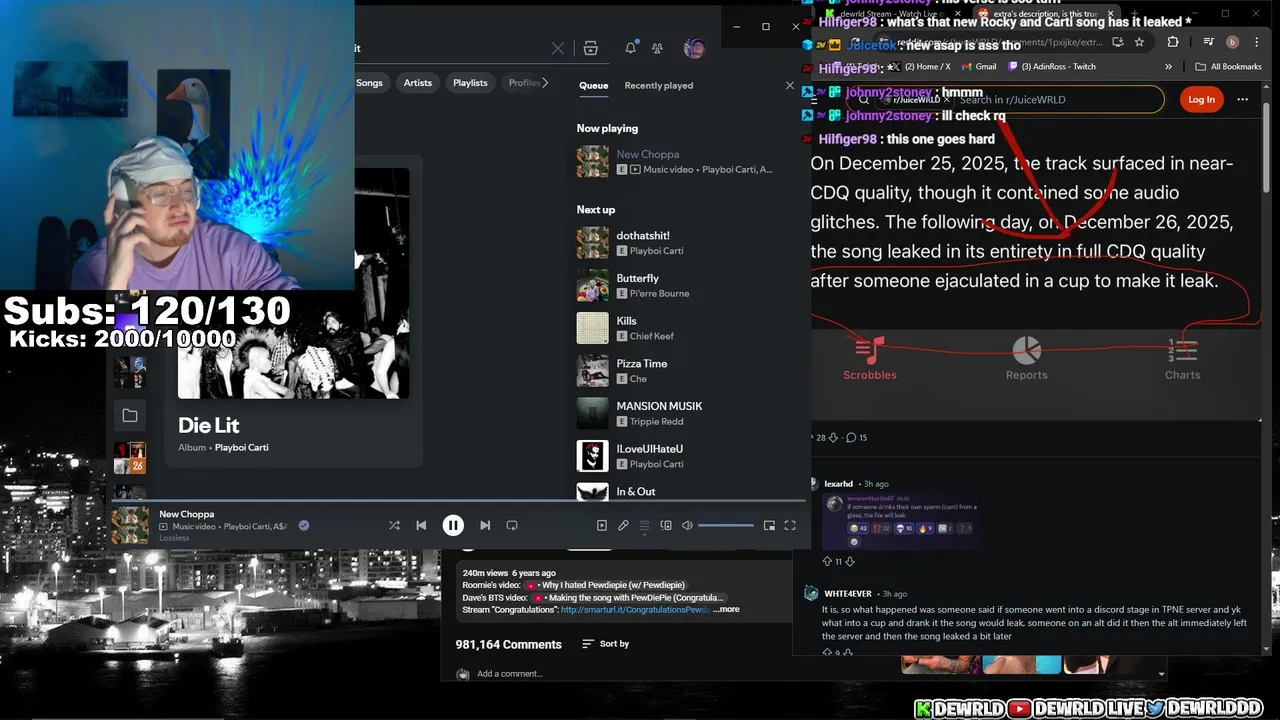Screen dimensions: 1280x720
Task: Switch to the Queue tab
Action: click(593, 85)
